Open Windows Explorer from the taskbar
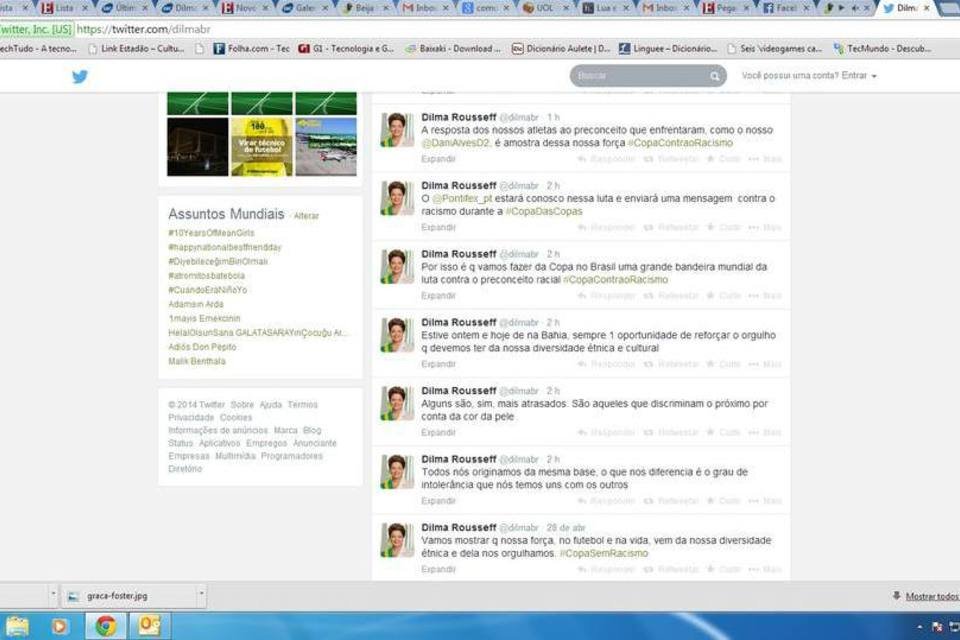Viewport: 960px width, 640px height. 17,626
